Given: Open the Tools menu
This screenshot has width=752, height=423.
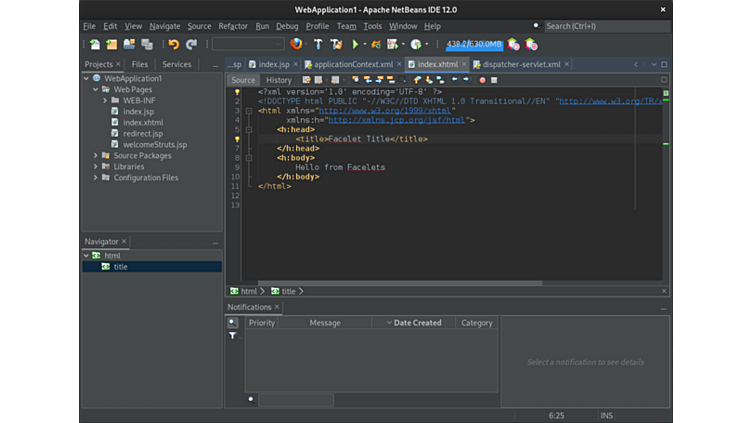Looking at the screenshot, I should (373, 26).
